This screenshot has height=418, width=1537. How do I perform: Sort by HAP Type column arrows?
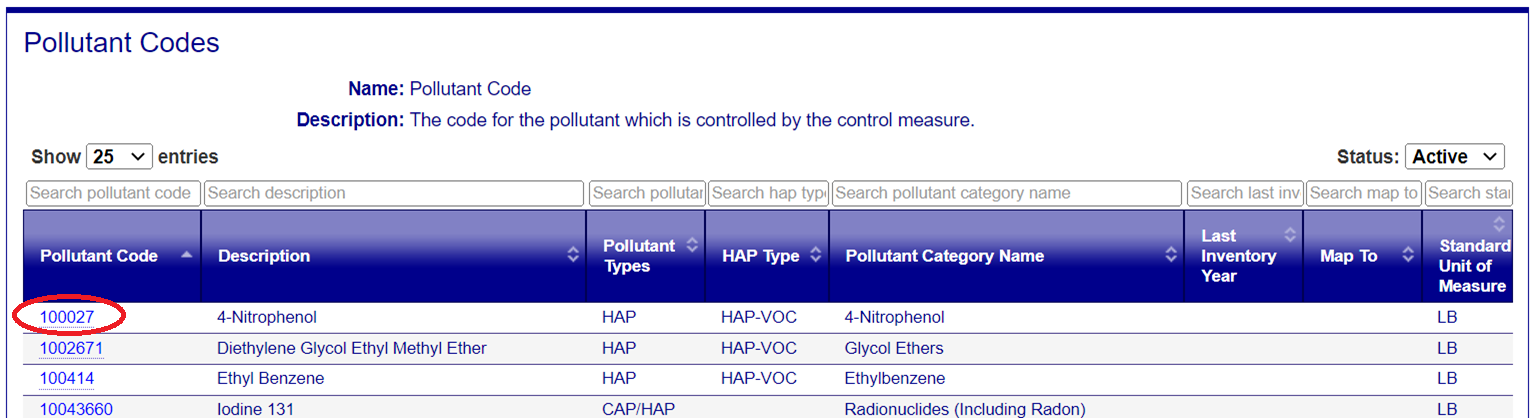pos(815,256)
